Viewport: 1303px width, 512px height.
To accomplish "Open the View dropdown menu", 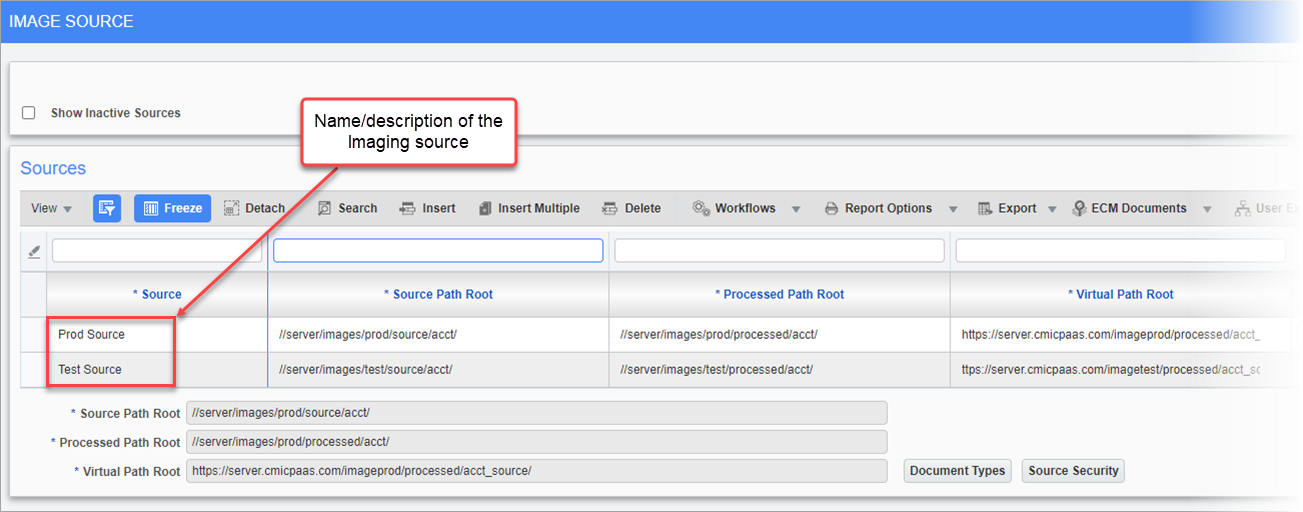I will pyautogui.click(x=51, y=208).
